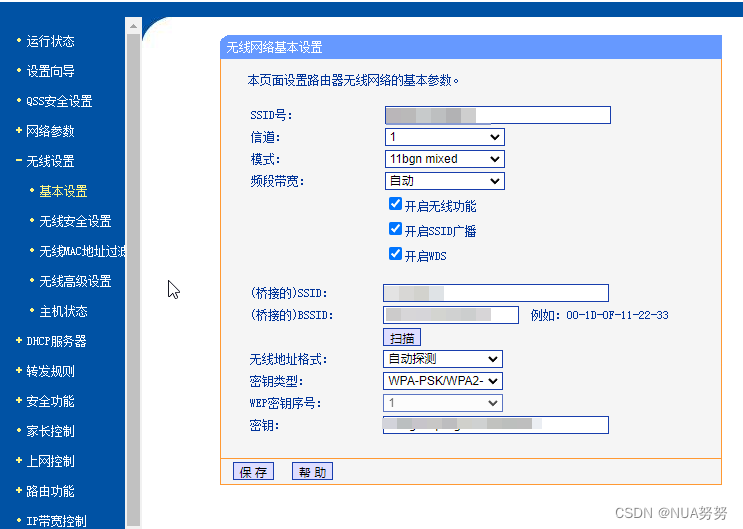Open 家长控制 in sidebar
The width and height of the screenshot is (743, 529).
(x=50, y=431)
